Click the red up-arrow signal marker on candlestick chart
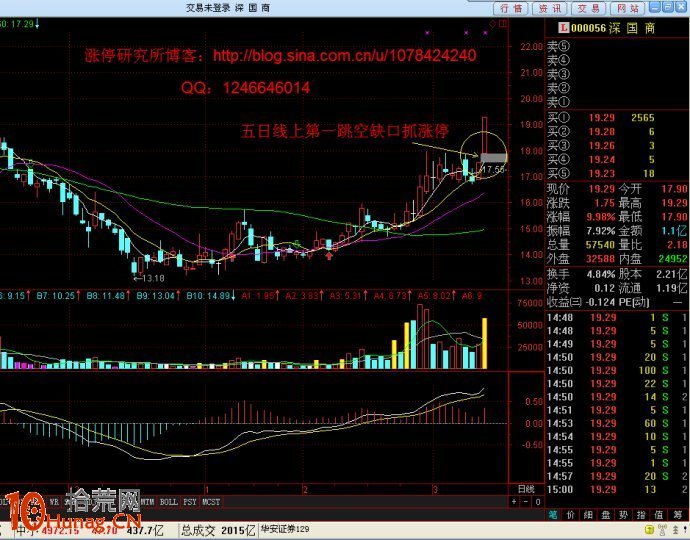This screenshot has width=690, height=540. (329, 254)
